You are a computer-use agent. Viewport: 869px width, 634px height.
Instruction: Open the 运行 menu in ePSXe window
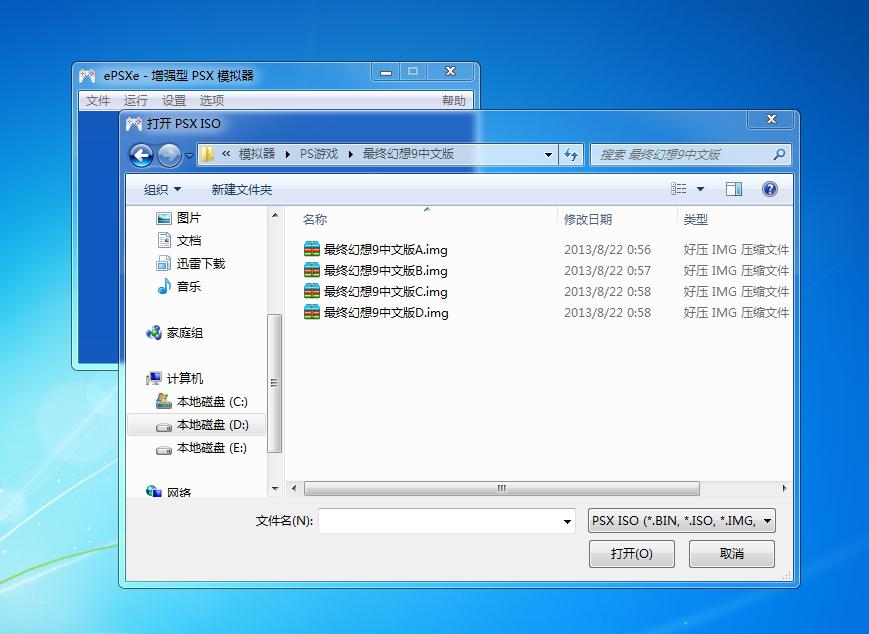point(135,100)
